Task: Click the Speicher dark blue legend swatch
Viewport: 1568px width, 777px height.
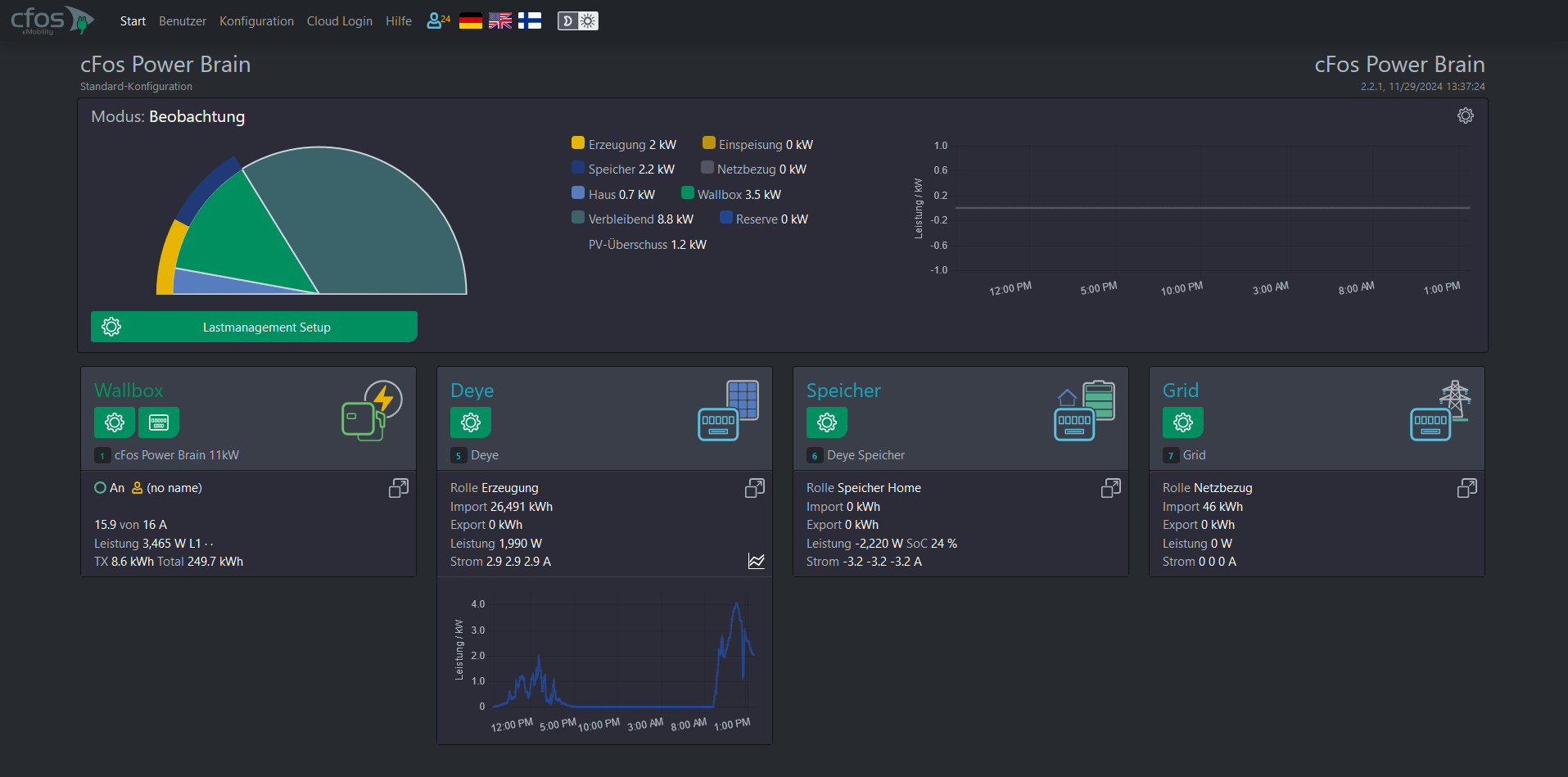Action: pos(578,168)
